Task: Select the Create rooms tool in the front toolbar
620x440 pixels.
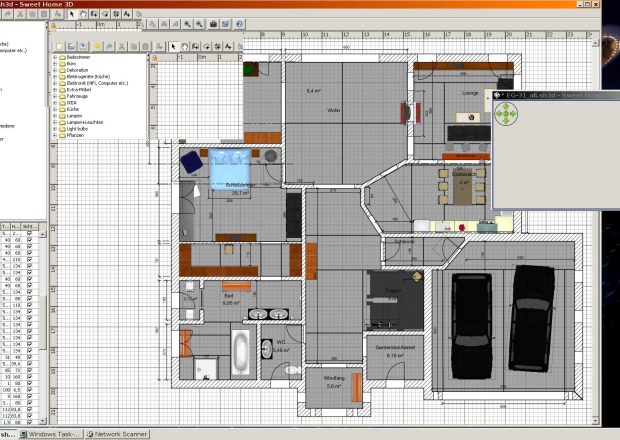Action: pos(206,47)
